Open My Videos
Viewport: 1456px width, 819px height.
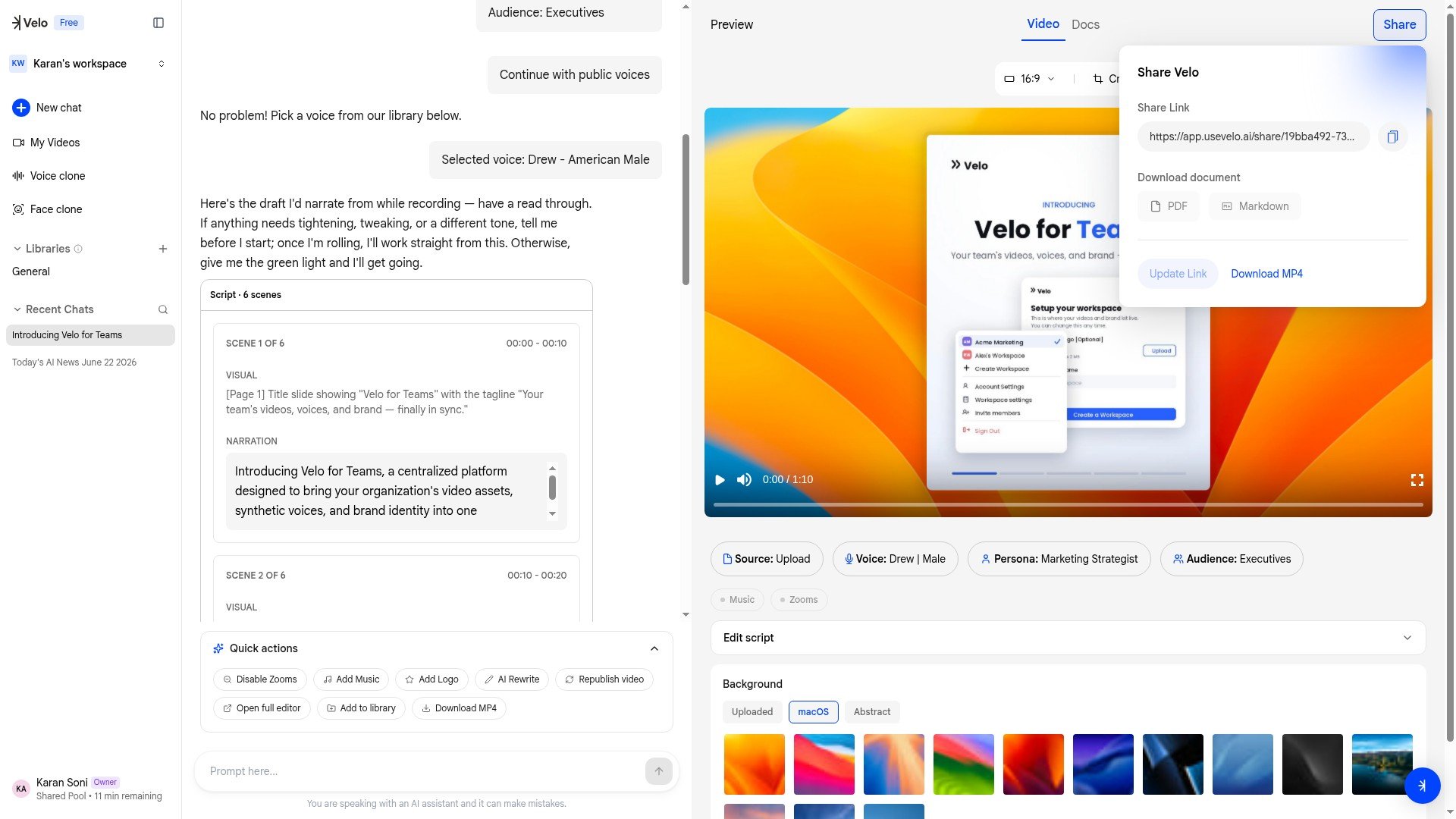tap(46, 143)
